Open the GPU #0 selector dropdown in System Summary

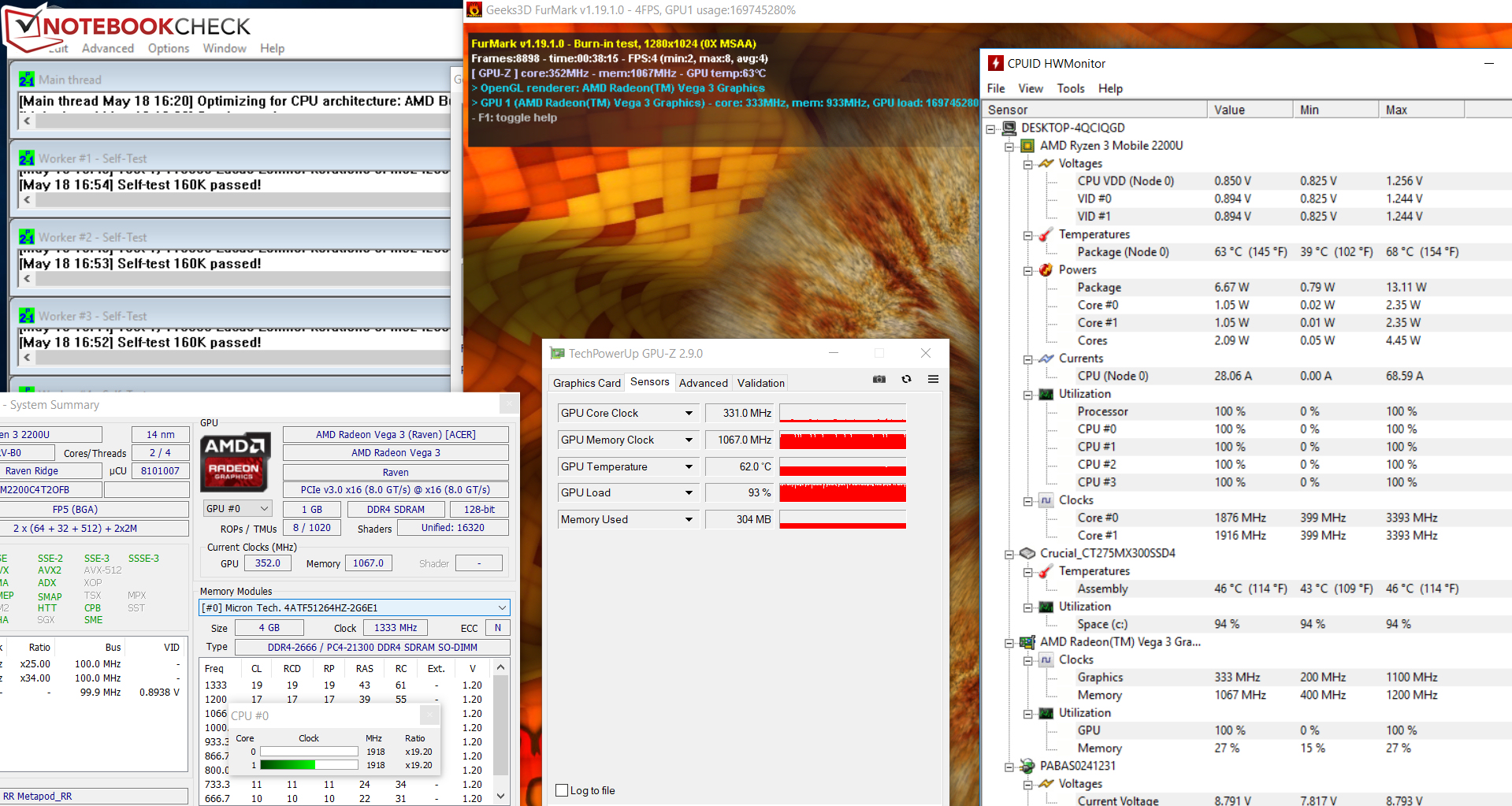237,509
